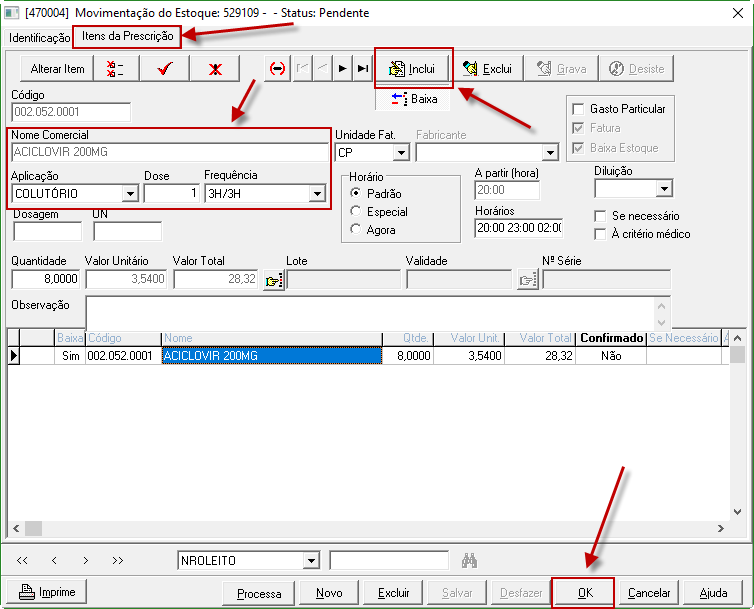Select the ACICLOVIR 200MG row name cell
Screen dimensions: 754x609
point(272,355)
